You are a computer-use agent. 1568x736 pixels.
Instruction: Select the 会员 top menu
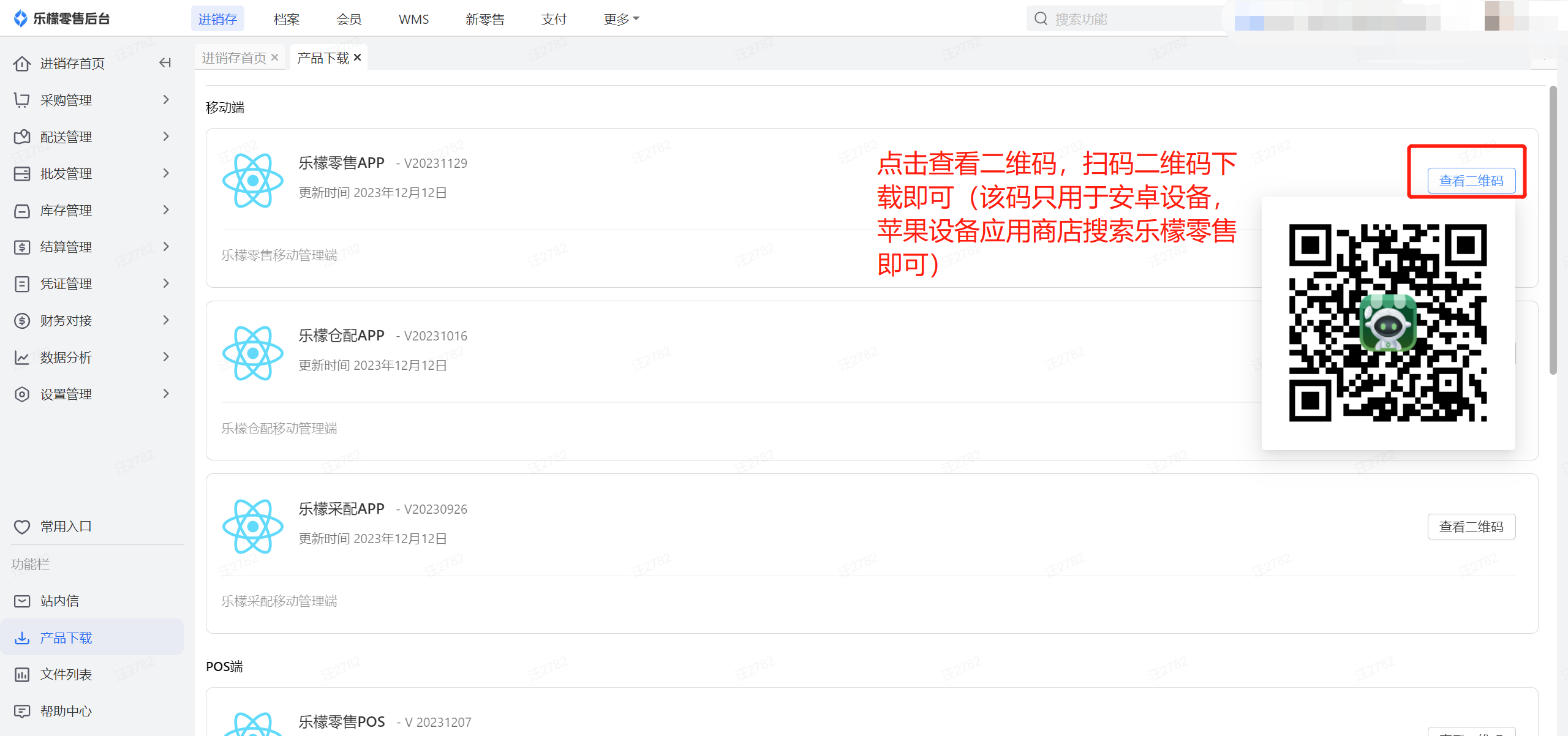[x=349, y=19]
